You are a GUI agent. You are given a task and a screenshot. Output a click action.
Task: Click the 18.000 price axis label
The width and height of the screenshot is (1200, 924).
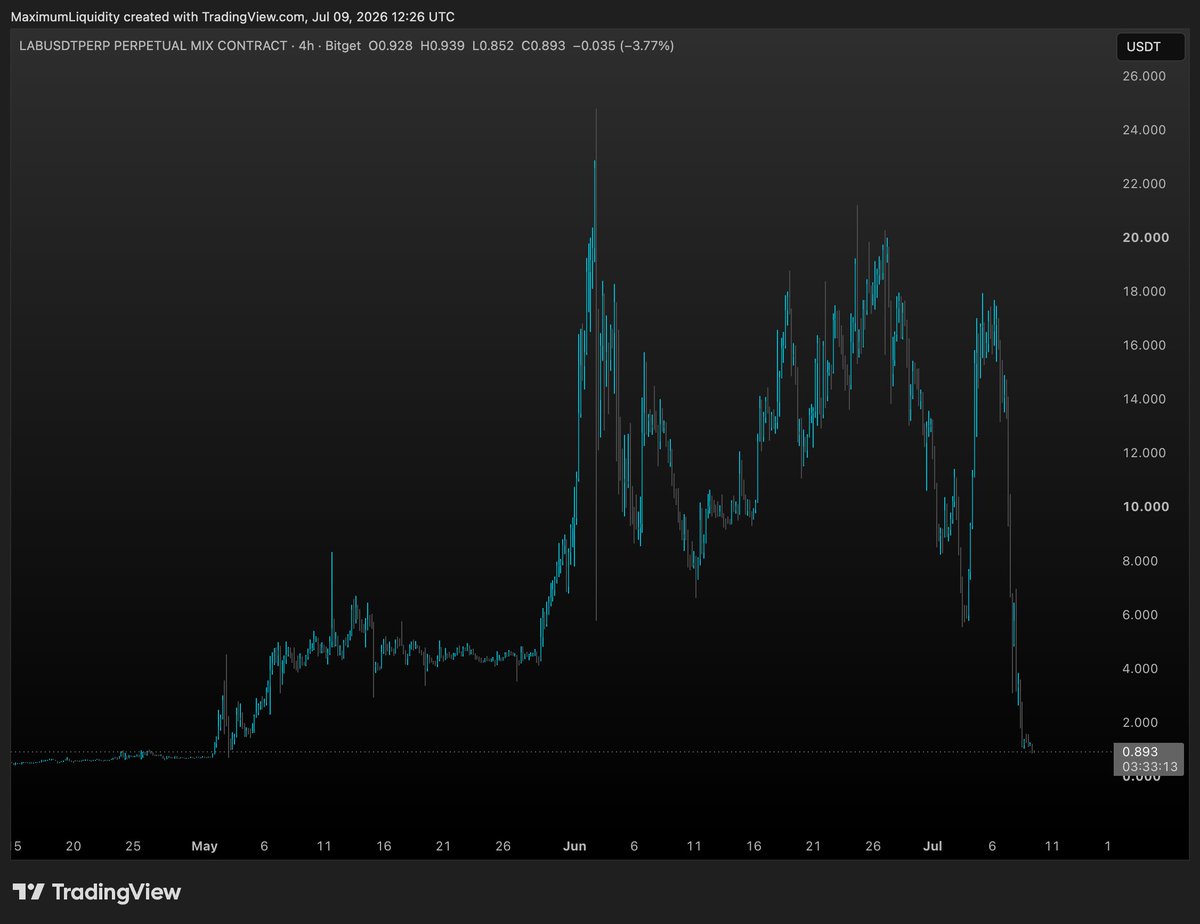click(x=1145, y=291)
